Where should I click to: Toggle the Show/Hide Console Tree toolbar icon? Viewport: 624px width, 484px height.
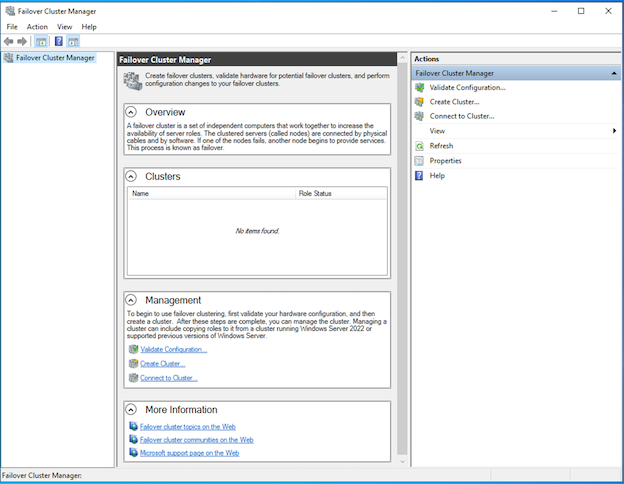click(41, 41)
